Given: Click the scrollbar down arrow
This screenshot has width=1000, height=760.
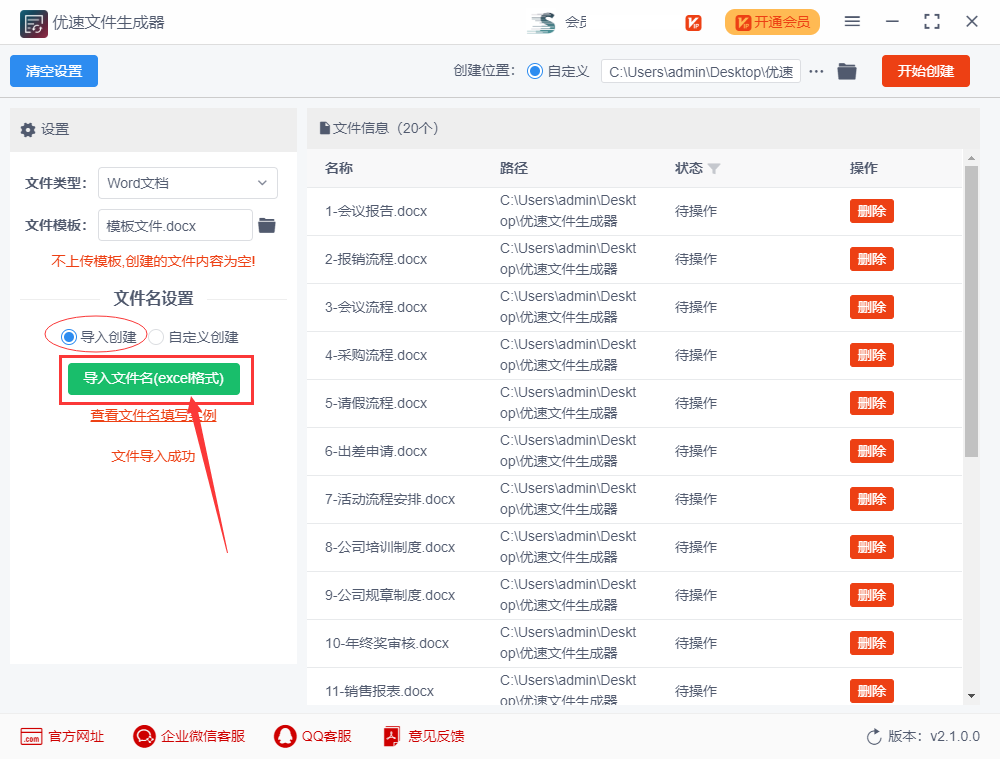Looking at the screenshot, I should click(x=971, y=696).
